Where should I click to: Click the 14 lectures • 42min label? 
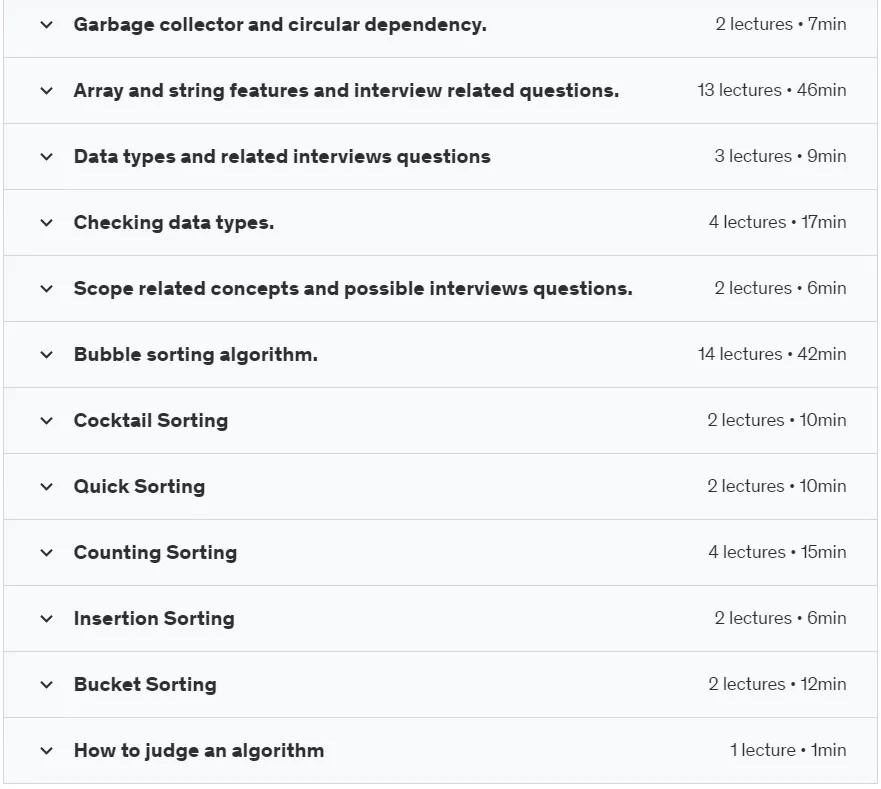772,354
